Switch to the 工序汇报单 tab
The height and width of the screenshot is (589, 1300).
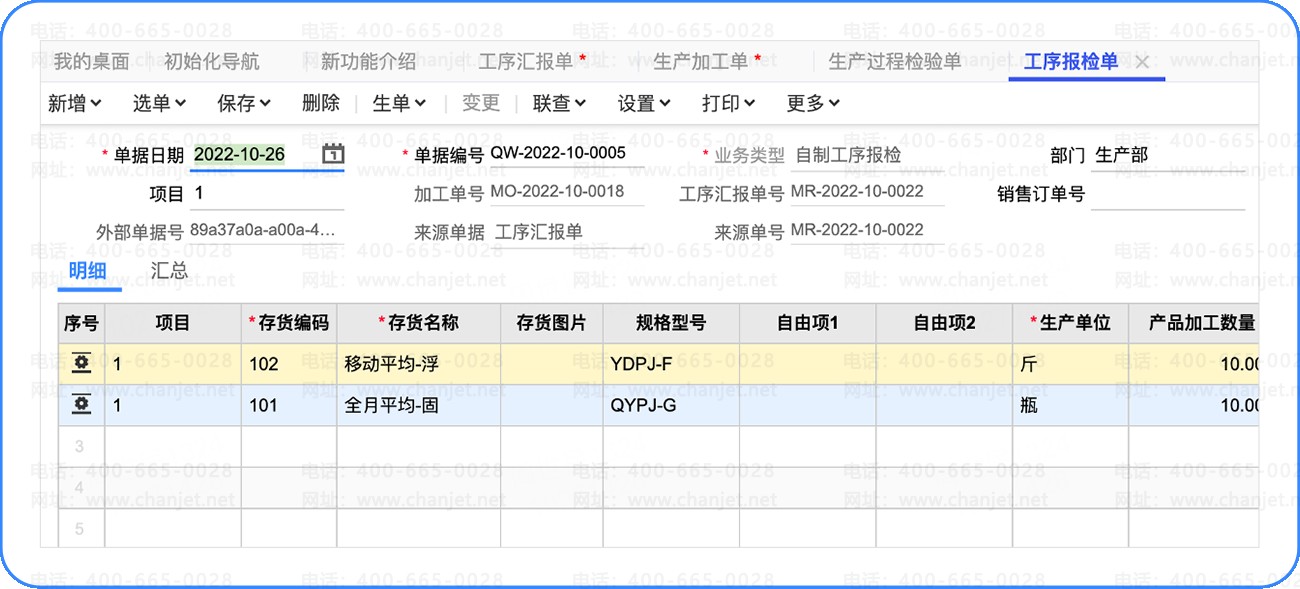point(532,62)
